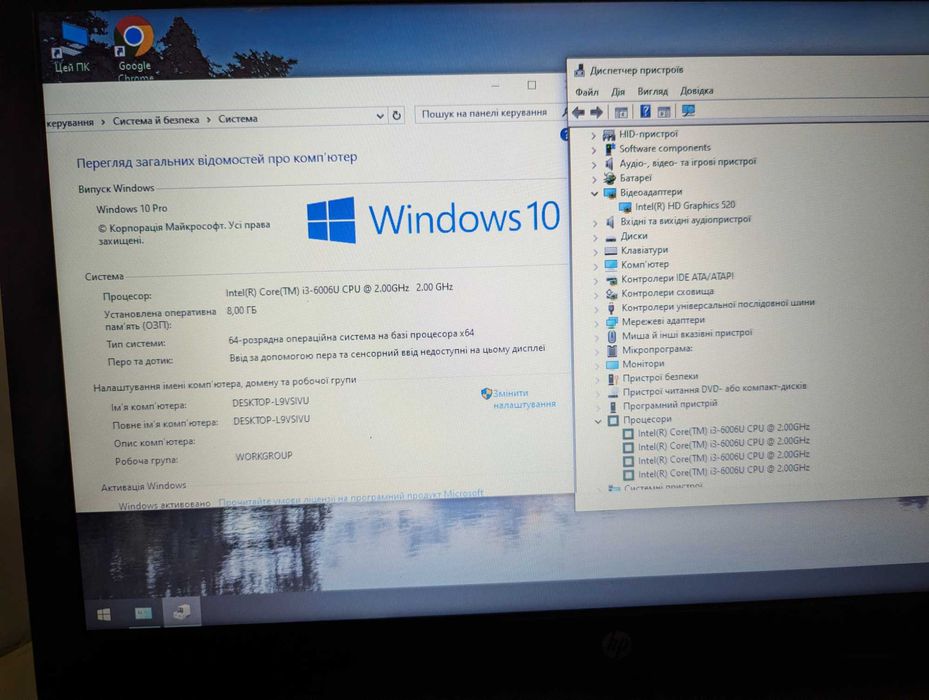Expand the HID-пристрої node
The image size is (929, 700).
coord(594,136)
